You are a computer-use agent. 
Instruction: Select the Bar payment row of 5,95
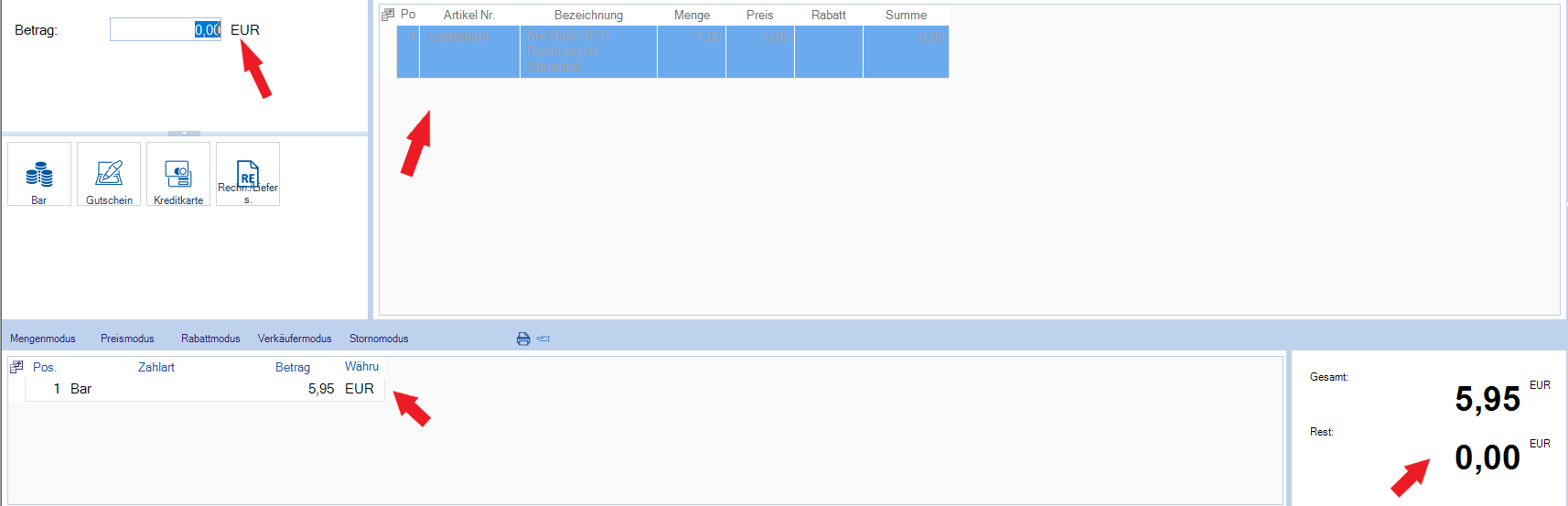(x=201, y=389)
